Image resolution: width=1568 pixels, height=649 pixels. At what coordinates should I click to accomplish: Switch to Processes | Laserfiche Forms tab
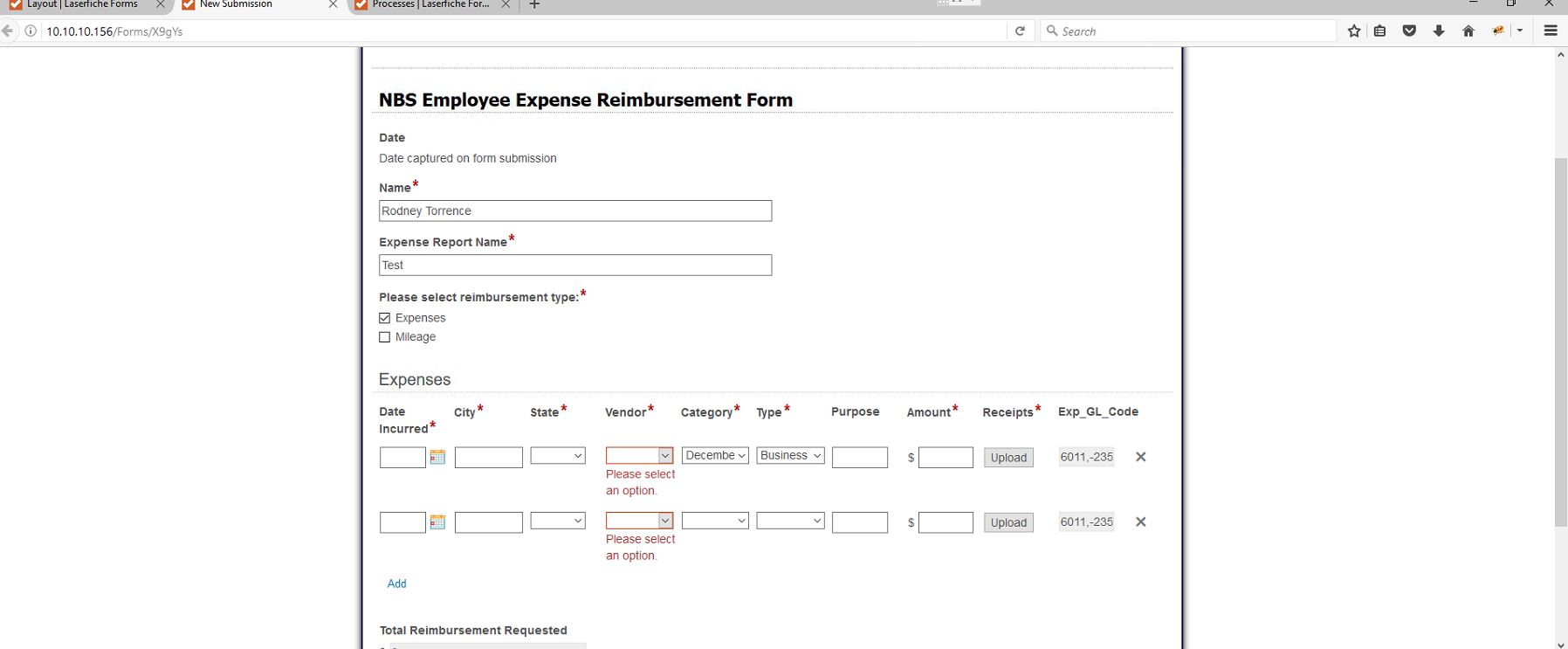click(x=430, y=5)
